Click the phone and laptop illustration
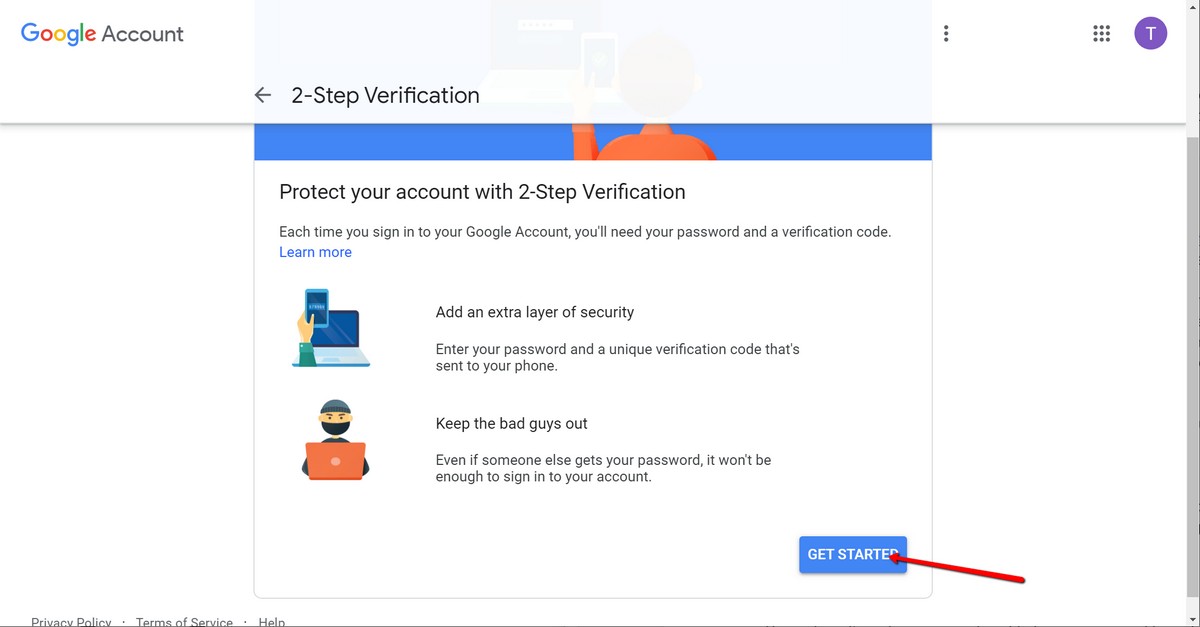Image resolution: width=1200 pixels, height=627 pixels. coord(331,328)
